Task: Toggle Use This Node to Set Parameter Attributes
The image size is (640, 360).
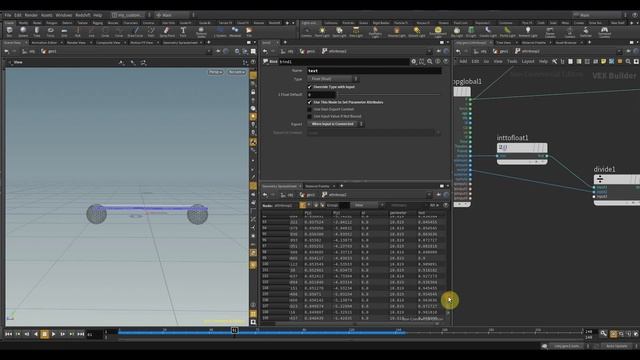Action: [x=309, y=102]
